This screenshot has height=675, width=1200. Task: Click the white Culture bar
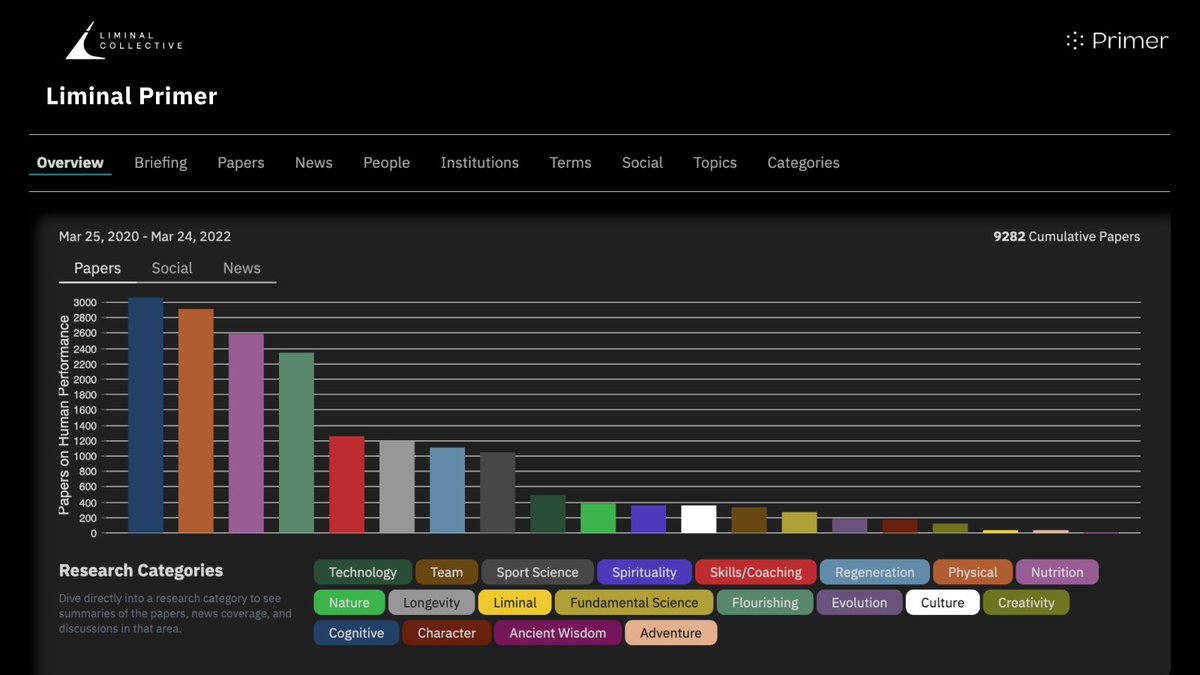coord(699,519)
